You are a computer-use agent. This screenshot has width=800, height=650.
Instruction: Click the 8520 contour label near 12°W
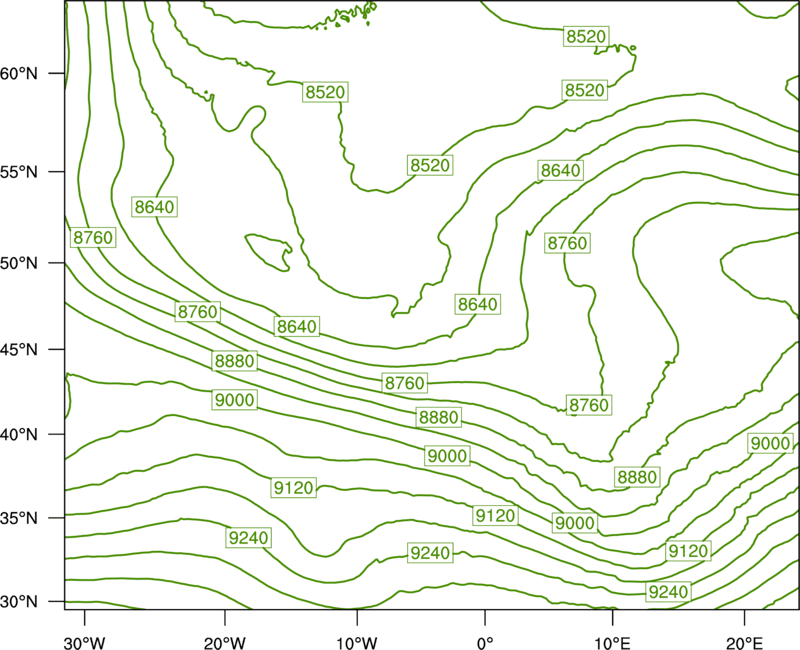pos(326,92)
